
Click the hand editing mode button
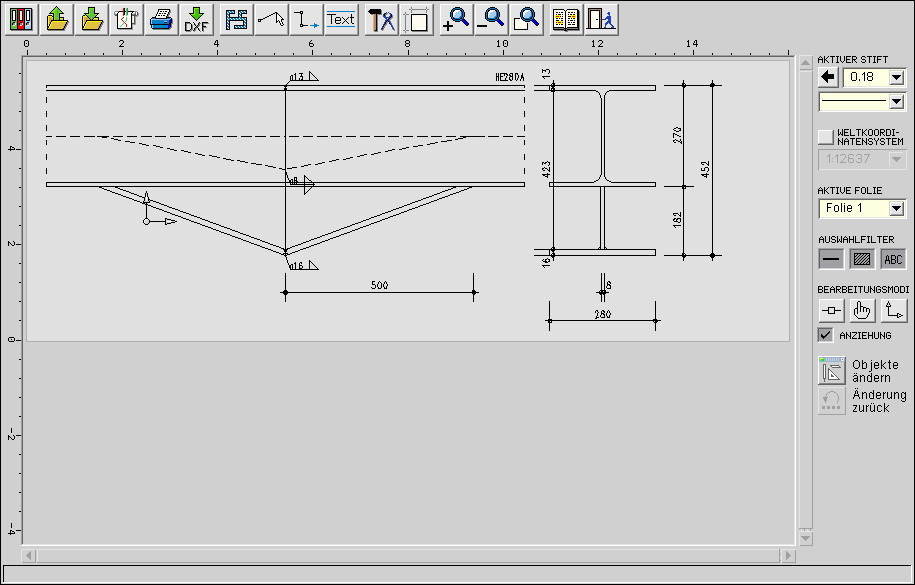862,311
